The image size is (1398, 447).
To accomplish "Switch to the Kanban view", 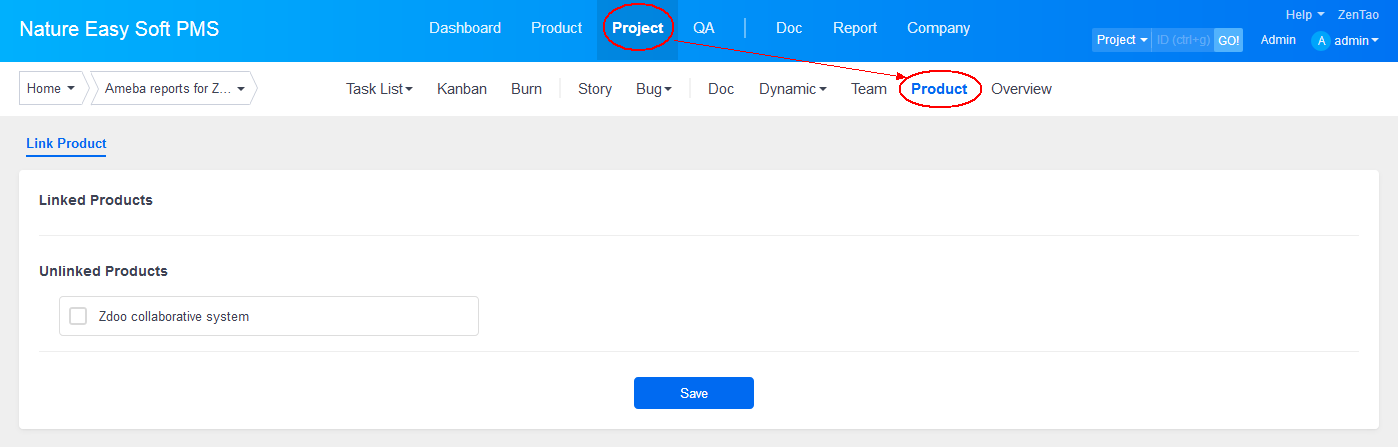I will pyautogui.click(x=462, y=89).
